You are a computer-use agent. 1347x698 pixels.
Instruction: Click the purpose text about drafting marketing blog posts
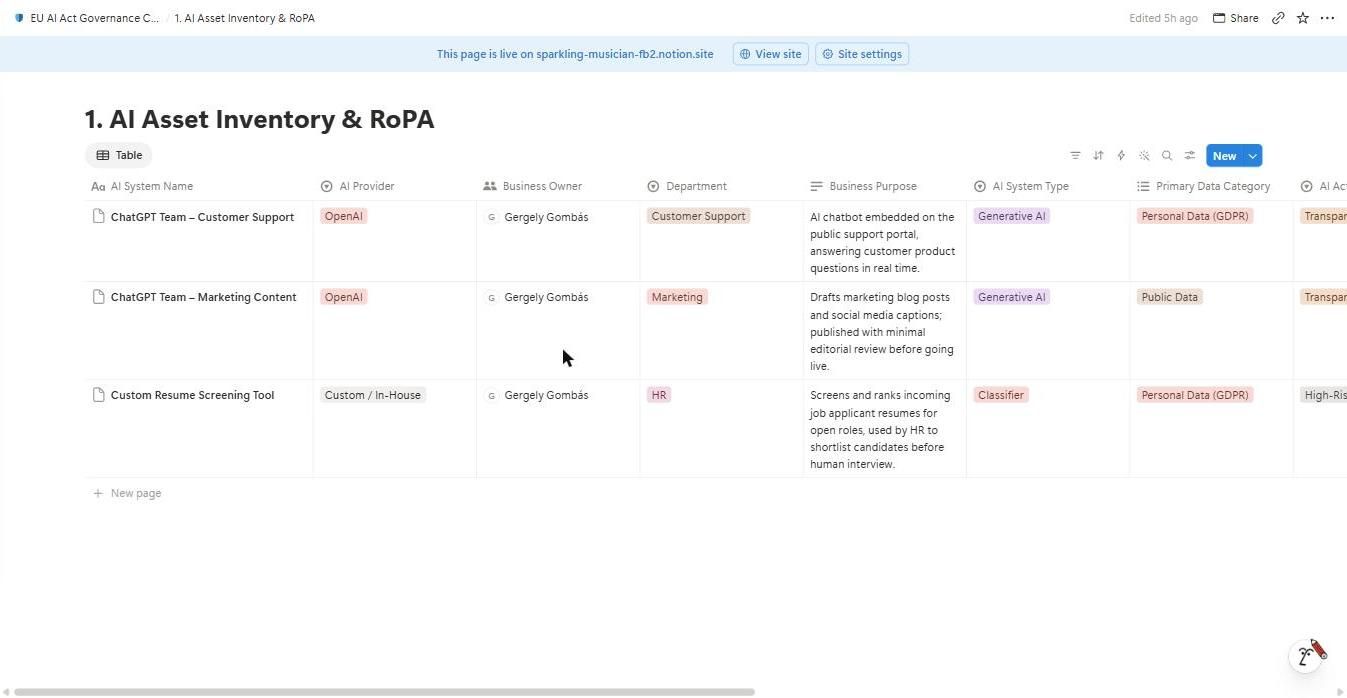tap(882, 332)
